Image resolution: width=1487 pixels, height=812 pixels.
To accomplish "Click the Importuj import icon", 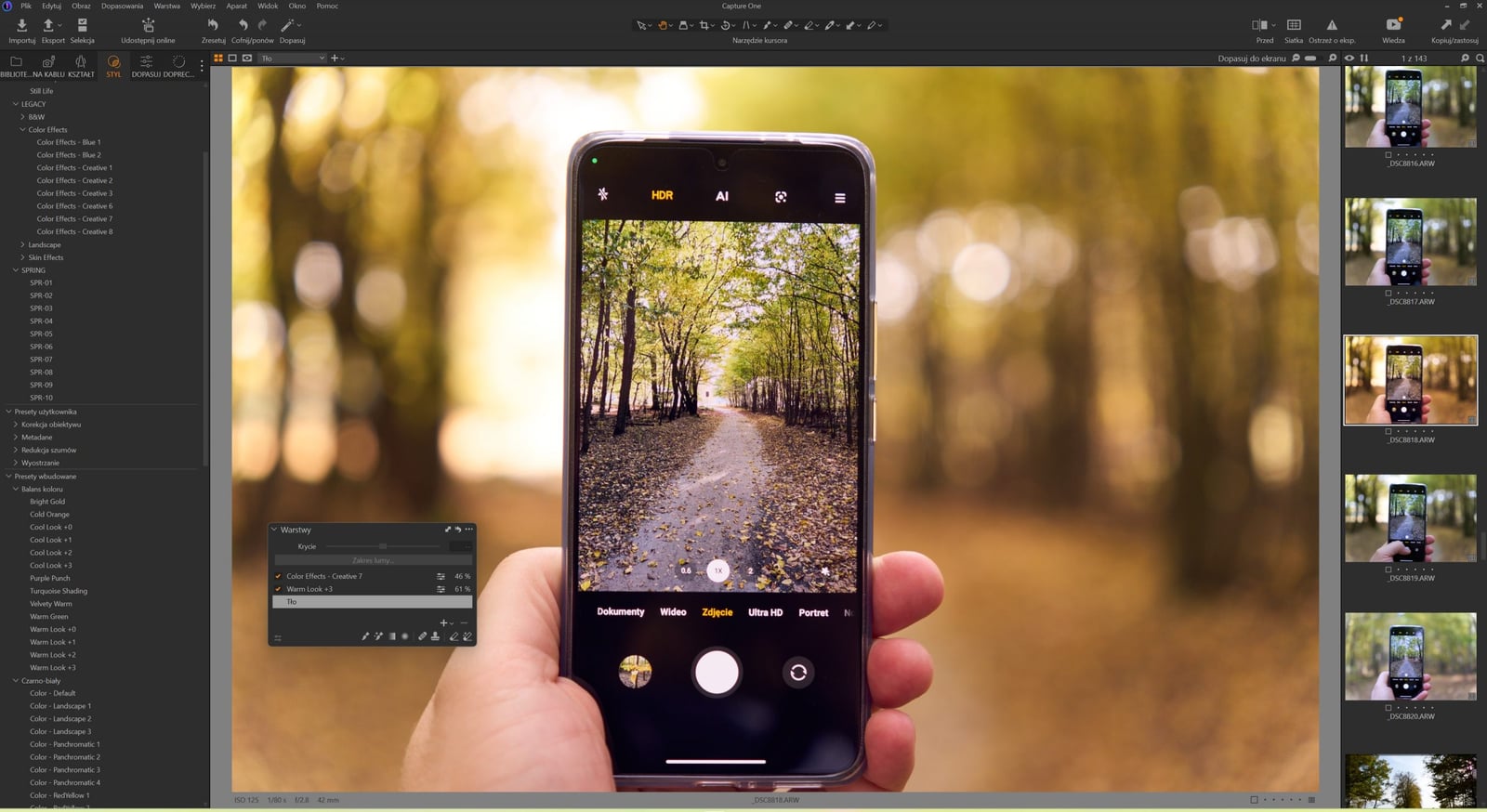I will 21,25.
